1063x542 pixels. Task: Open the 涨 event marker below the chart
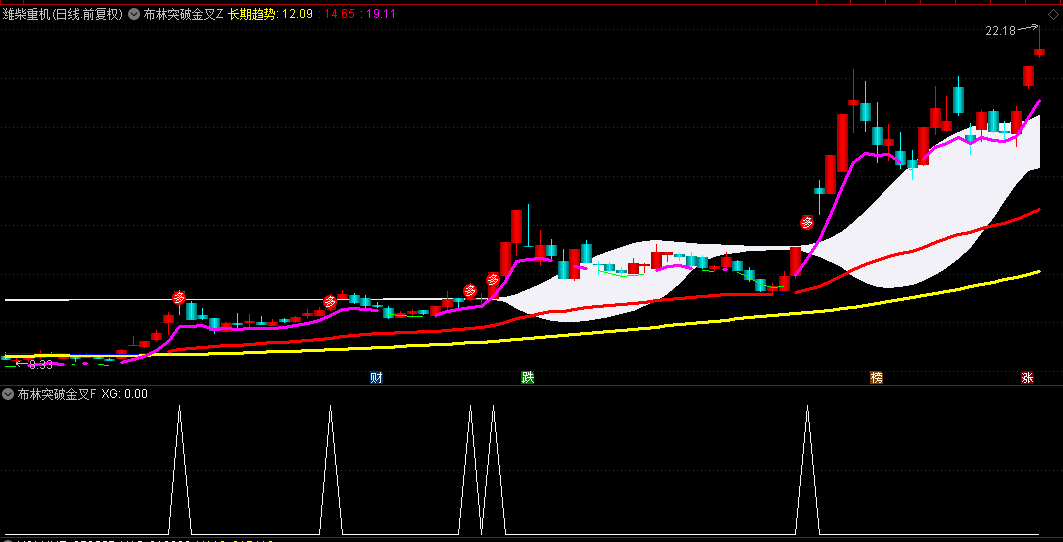pos(1027,378)
